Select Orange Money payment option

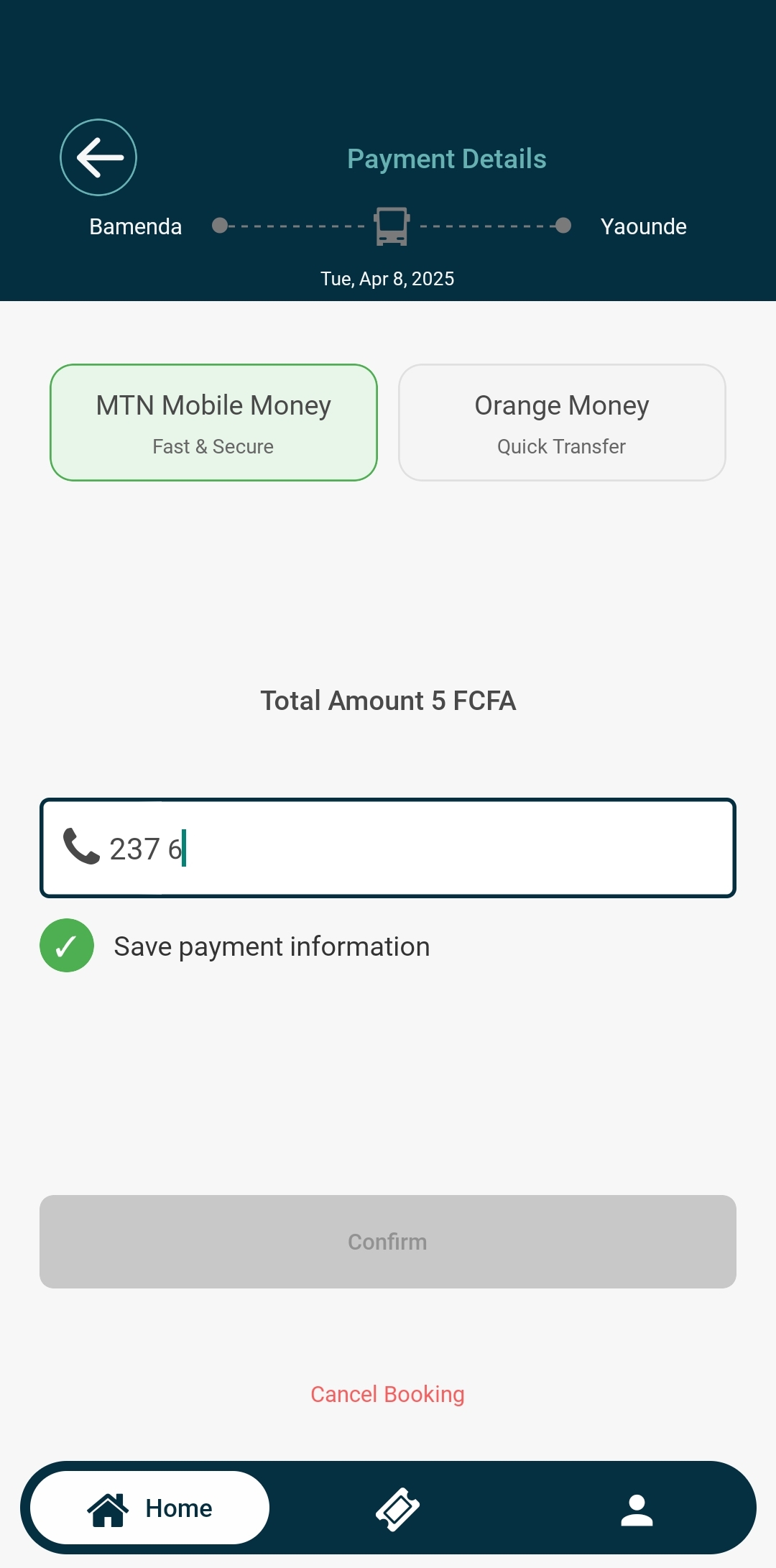(x=562, y=423)
